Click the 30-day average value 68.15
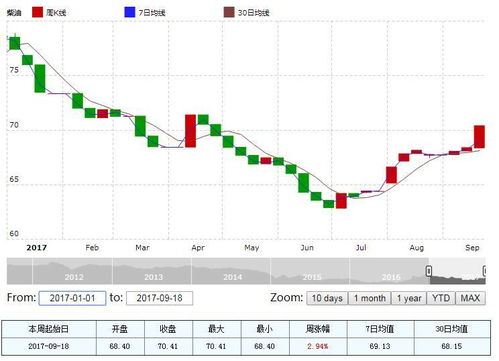This screenshot has height=361, width=499. [x=452, y=346]
